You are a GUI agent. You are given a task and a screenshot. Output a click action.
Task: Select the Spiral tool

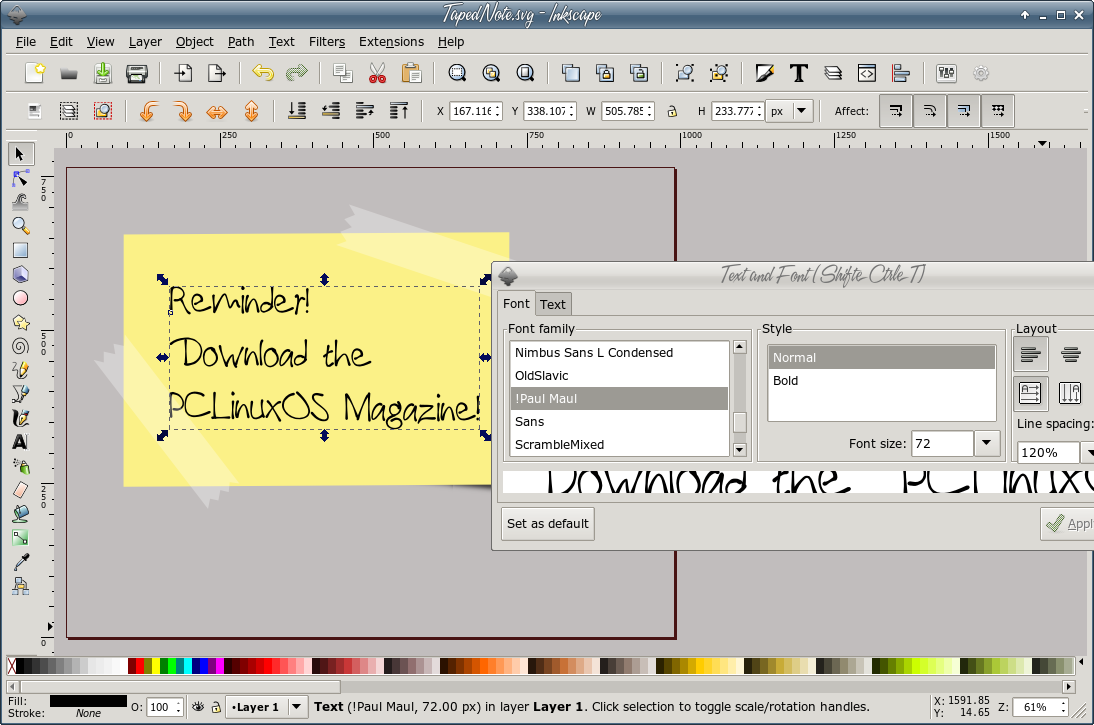(20, 346)
